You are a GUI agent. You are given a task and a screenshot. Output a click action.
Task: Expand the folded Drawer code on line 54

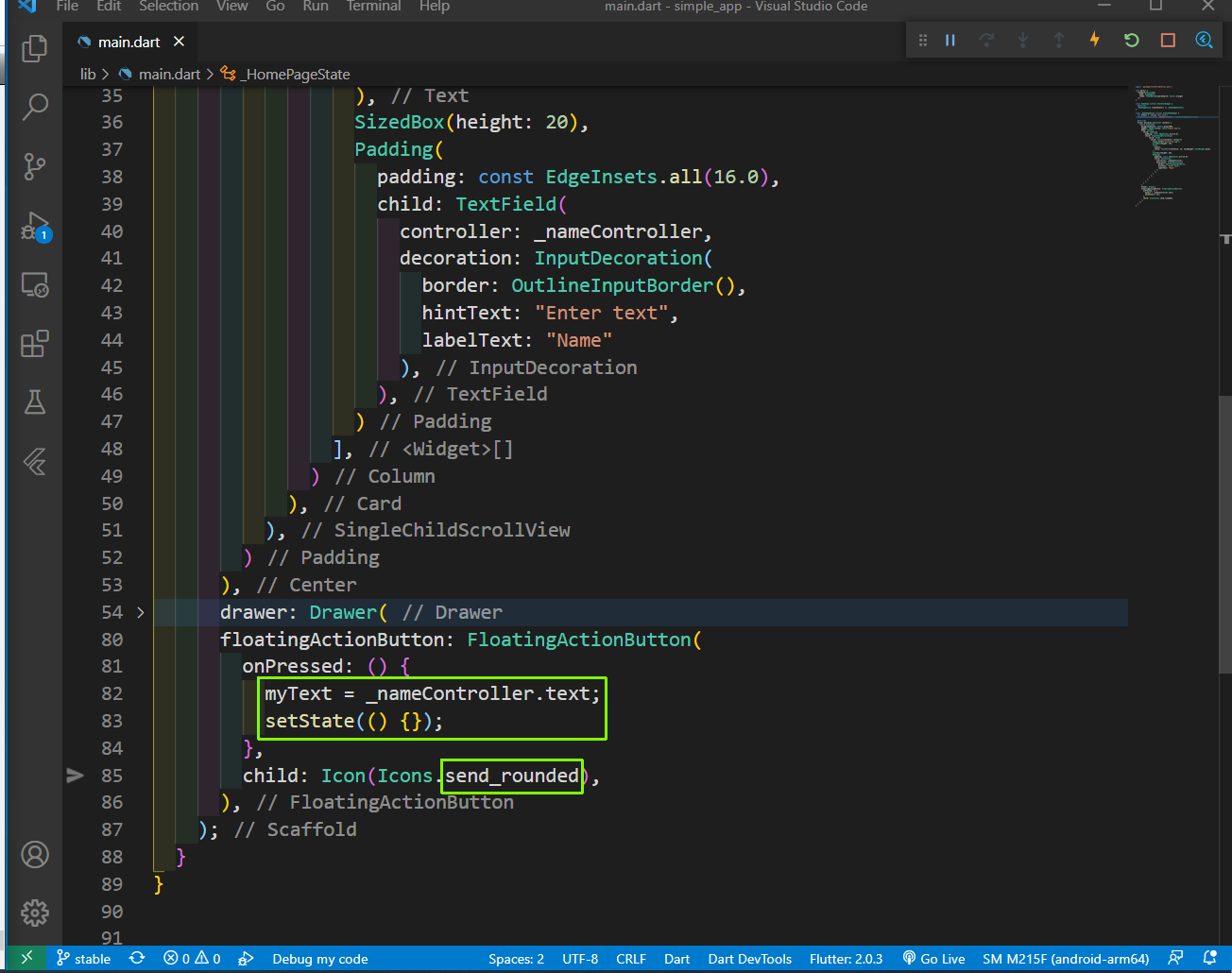(141, 612)
